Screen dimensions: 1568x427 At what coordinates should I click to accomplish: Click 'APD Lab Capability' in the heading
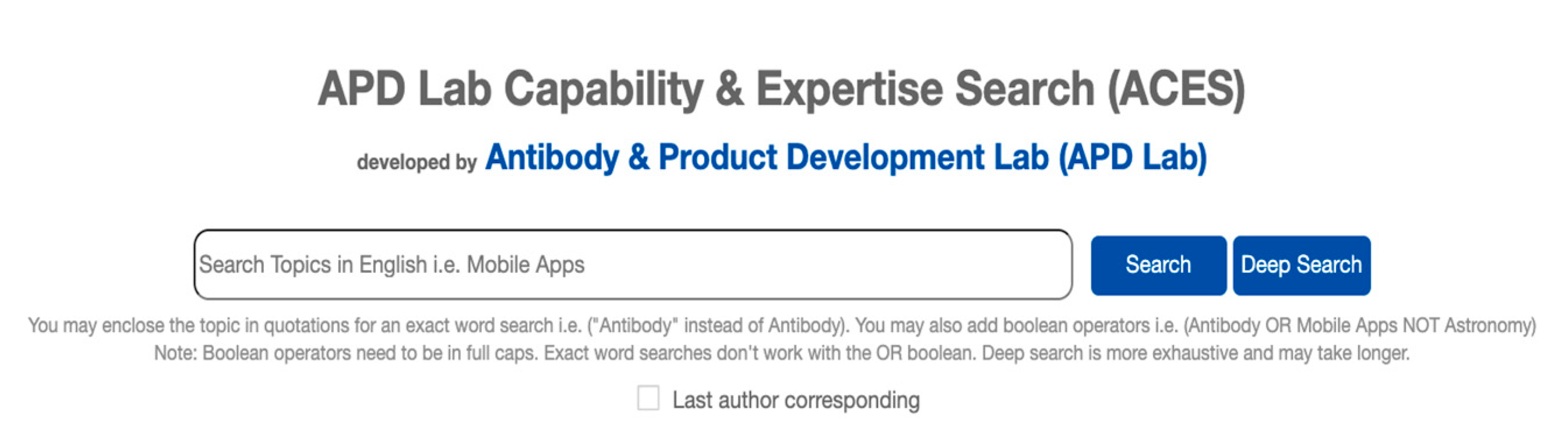[x=510, y=89]
